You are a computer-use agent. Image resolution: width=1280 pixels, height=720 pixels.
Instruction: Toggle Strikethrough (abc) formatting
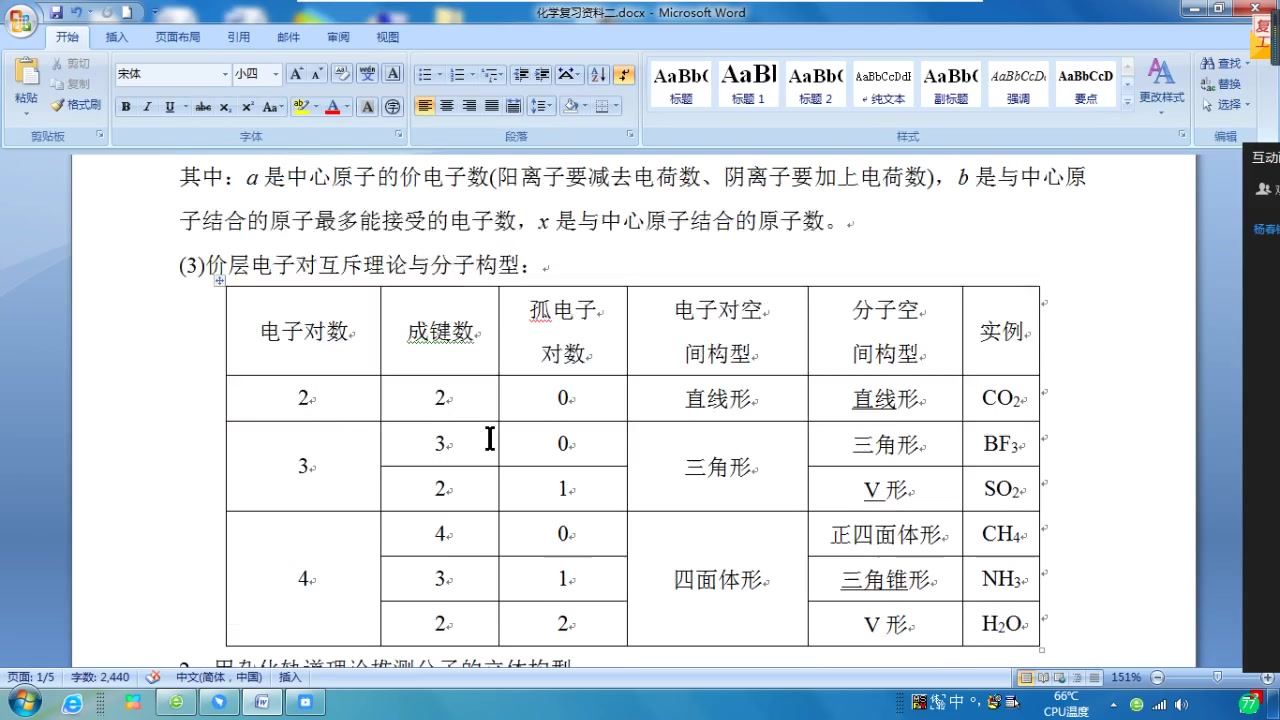tap(203, 107)
